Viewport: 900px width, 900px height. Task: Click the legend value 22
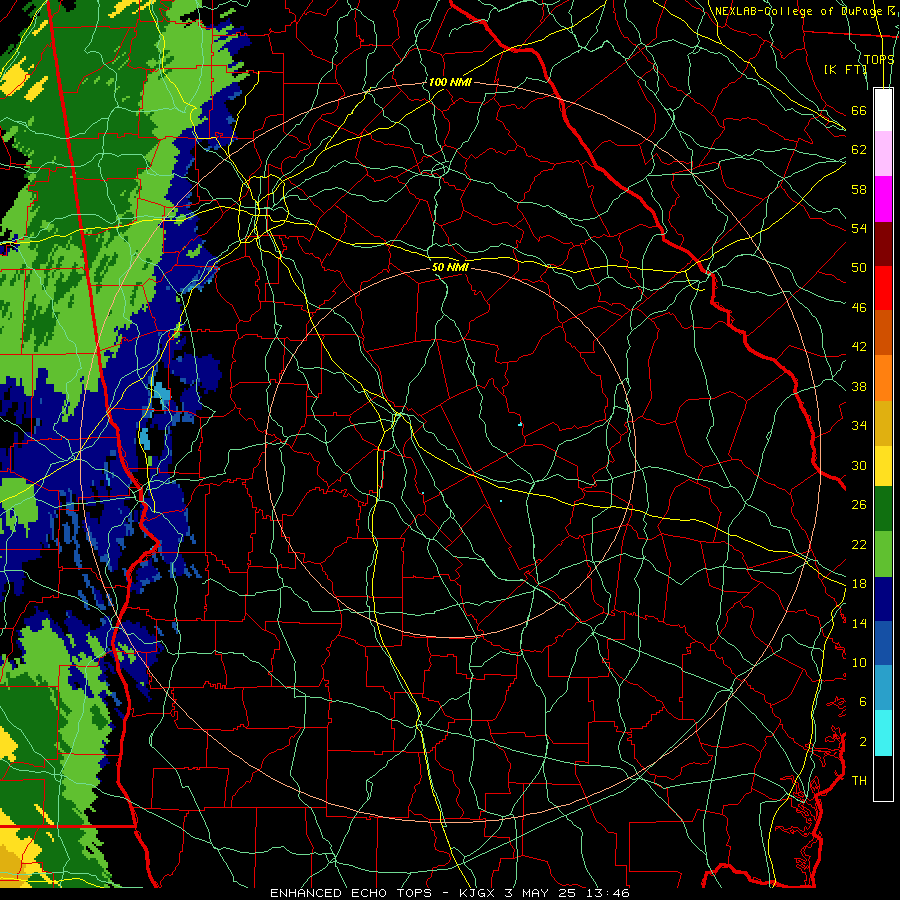pos(859,544)
